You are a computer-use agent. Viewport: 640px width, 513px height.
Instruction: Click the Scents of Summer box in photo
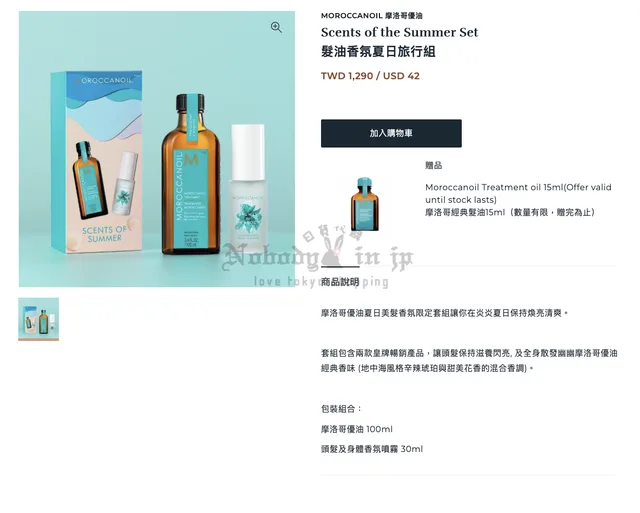coord(97,162)
